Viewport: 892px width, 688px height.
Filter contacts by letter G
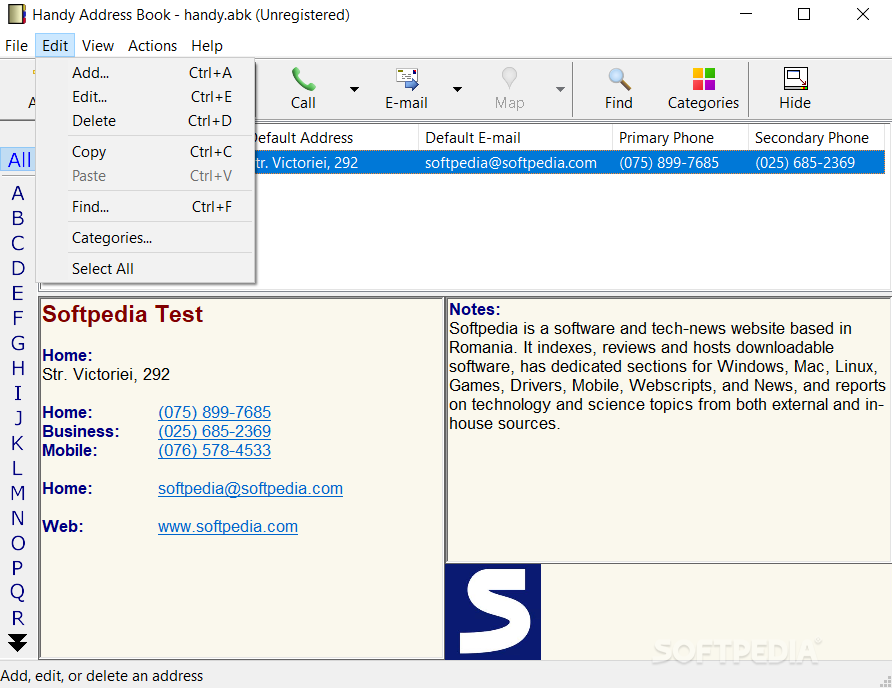pyautogui.click(x=18, y=343)
